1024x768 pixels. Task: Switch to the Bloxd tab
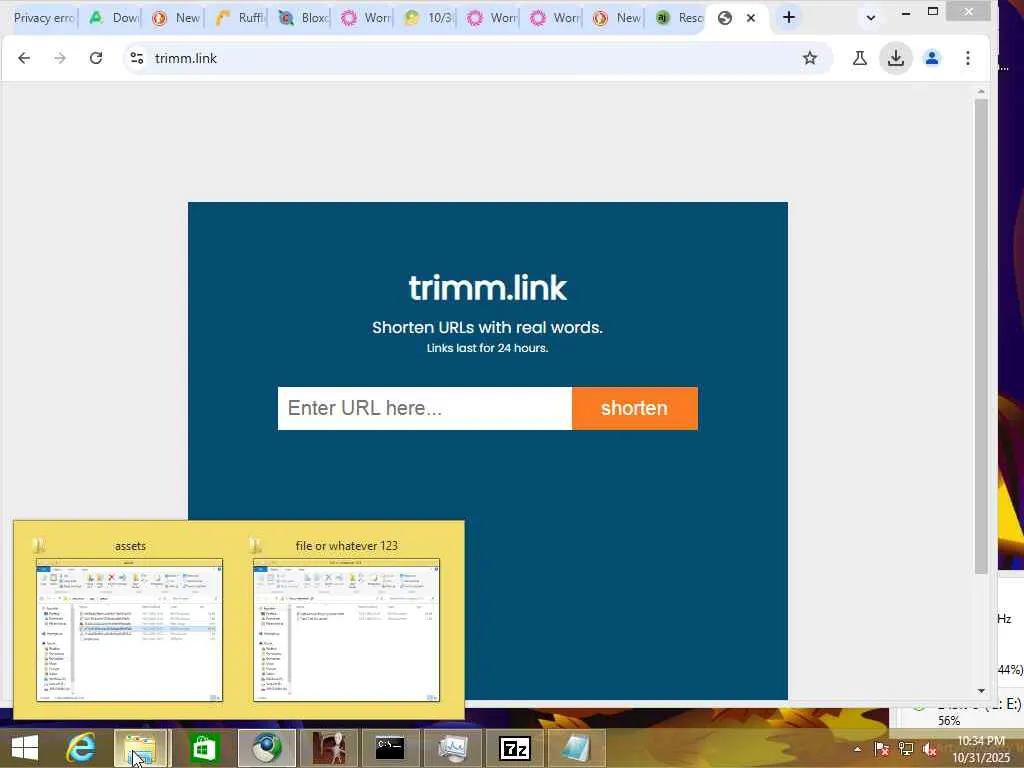click(302, 18)
